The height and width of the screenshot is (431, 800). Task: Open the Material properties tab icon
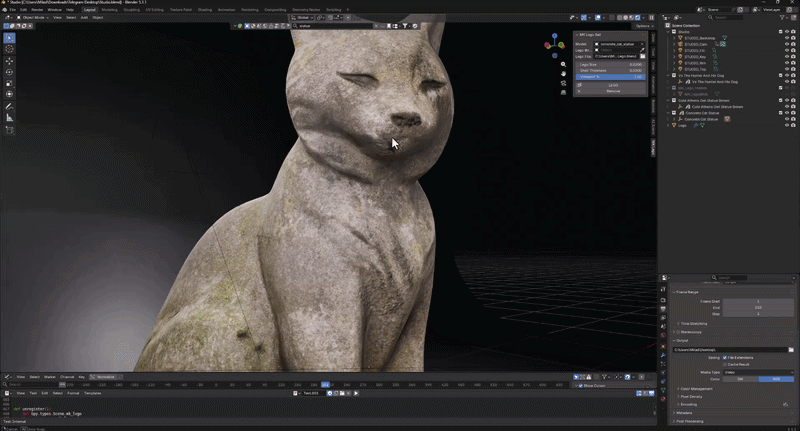pos(663,399)
